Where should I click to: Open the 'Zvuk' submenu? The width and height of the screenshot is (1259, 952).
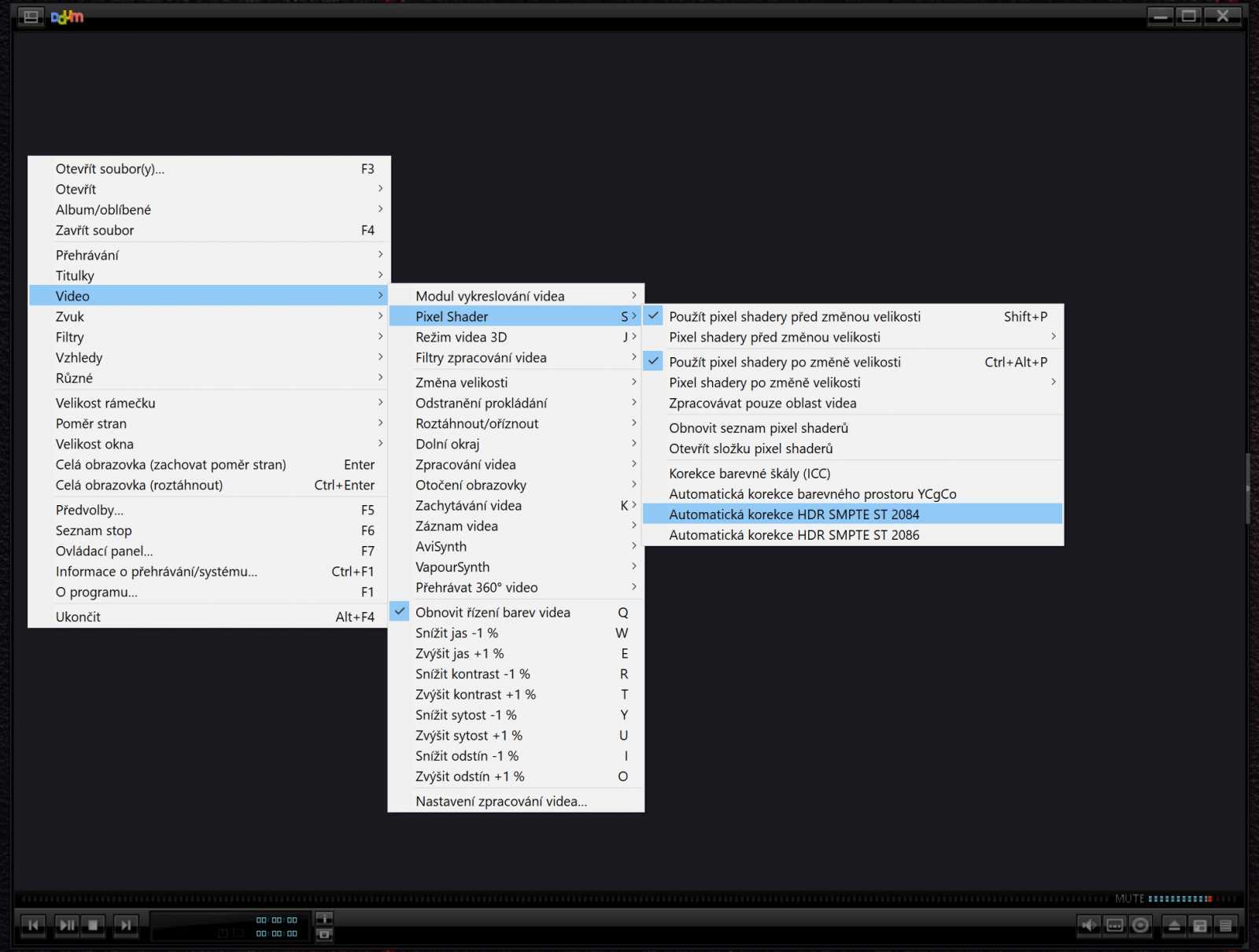point(209,316)
